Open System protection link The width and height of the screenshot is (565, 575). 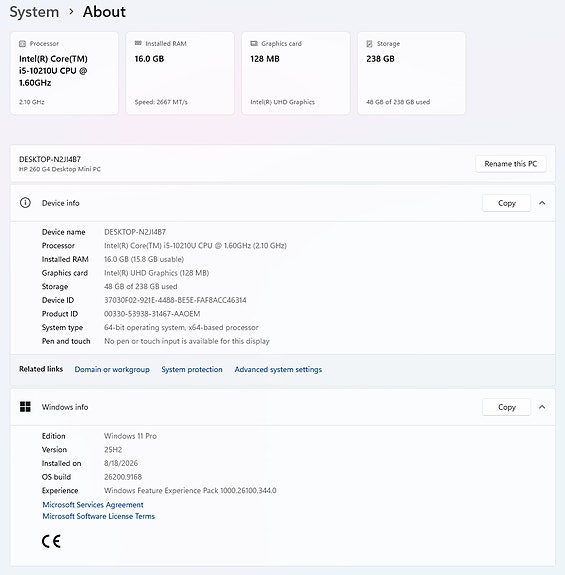tap(192, 369)
